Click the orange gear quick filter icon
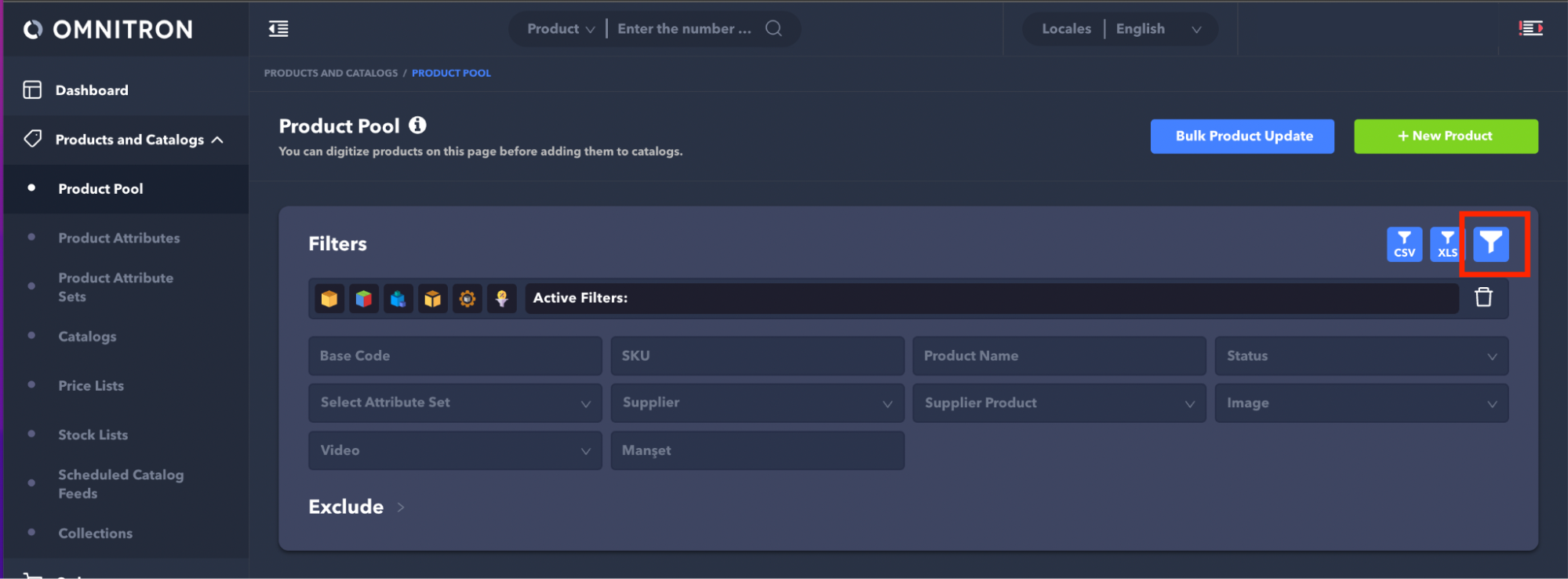Screen dimensions: 1568x579 click(467, 298)
